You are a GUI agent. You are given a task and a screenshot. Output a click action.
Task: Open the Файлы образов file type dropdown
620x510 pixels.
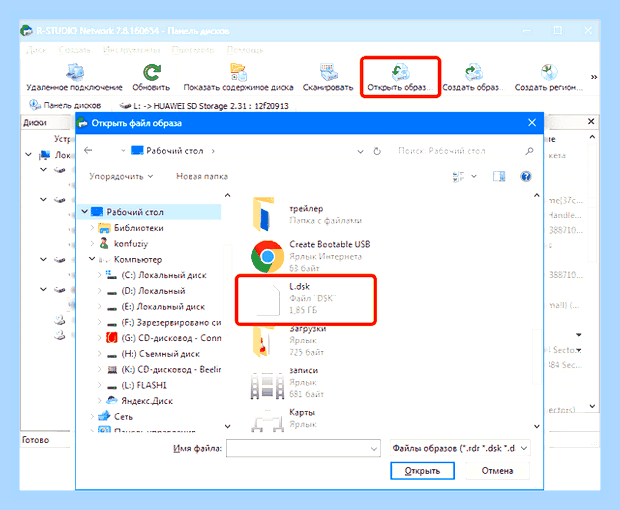pyautogui.click(x=460, y=448)
